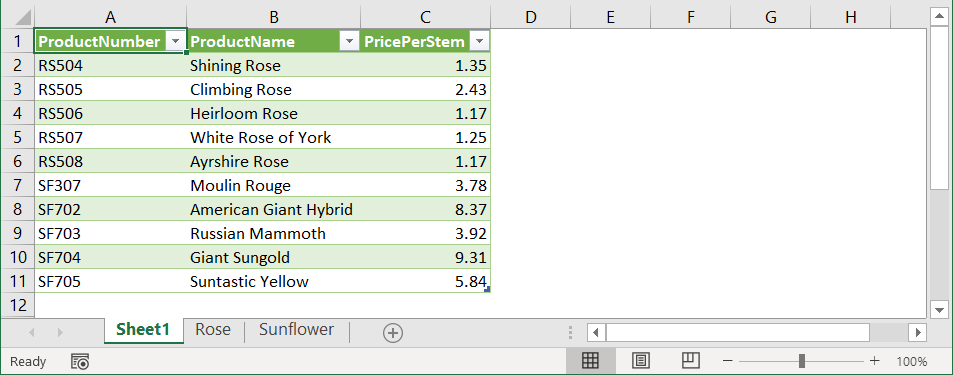Screen dimensions: 953x375
Task: Switch to the Sunflower sheet tab
Action: pos(297,329)
